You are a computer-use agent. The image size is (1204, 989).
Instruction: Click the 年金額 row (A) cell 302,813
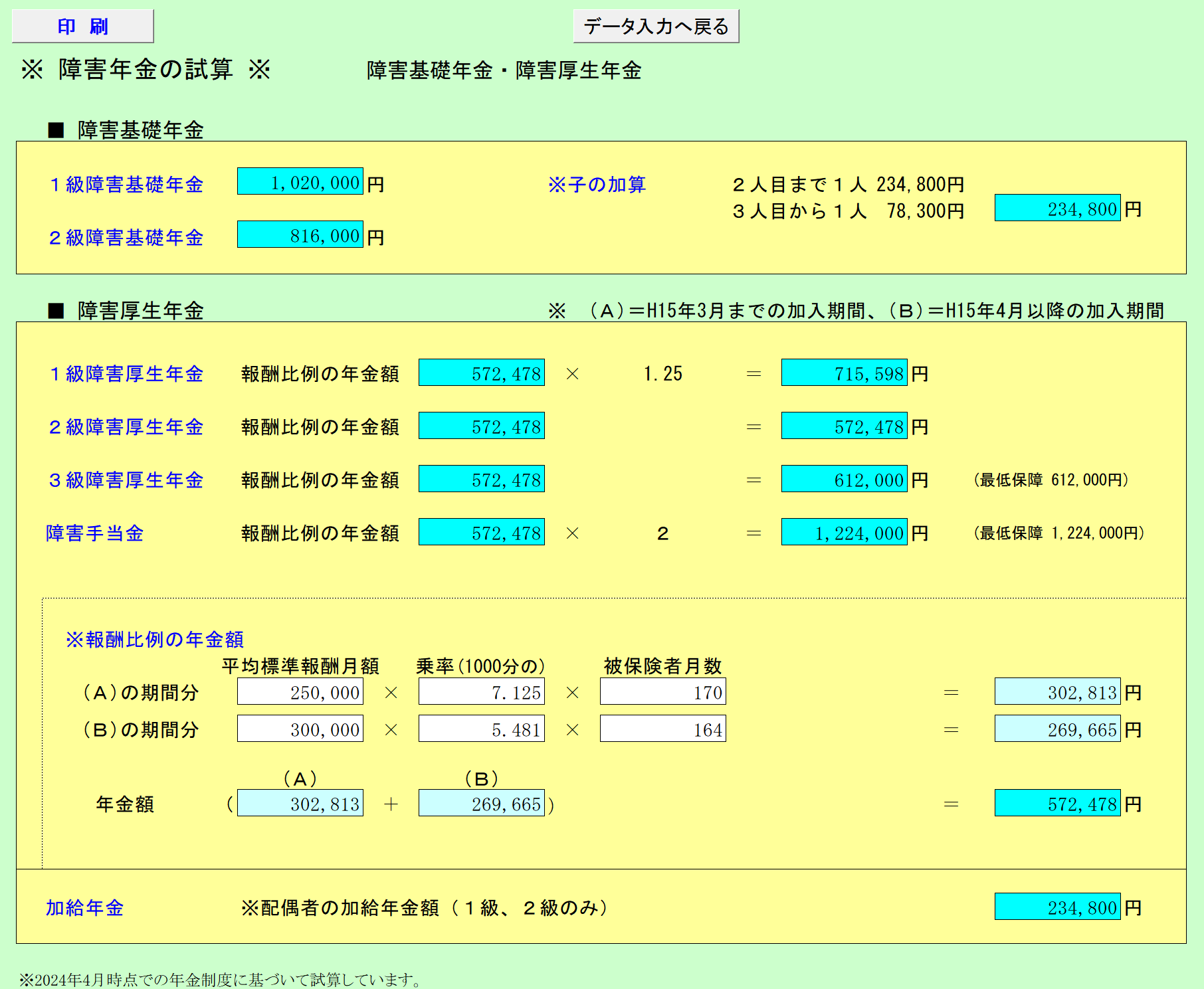pyautogui.click(x=300, y=803)
